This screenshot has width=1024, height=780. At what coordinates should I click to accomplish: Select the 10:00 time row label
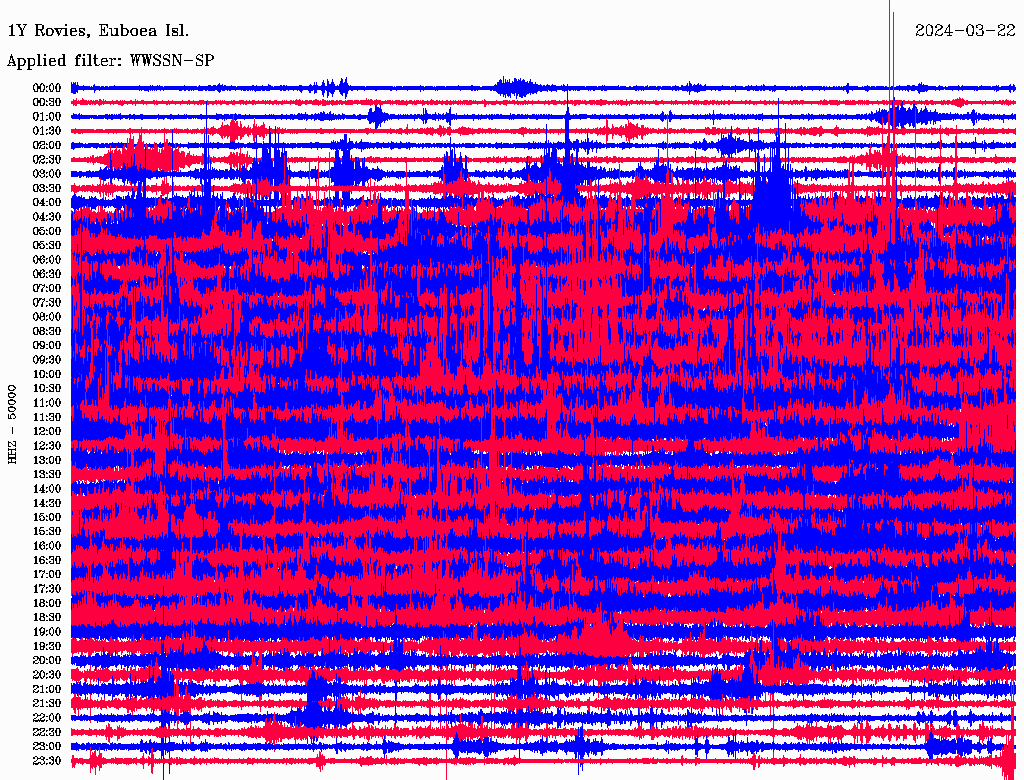click(x=47, y=374)
